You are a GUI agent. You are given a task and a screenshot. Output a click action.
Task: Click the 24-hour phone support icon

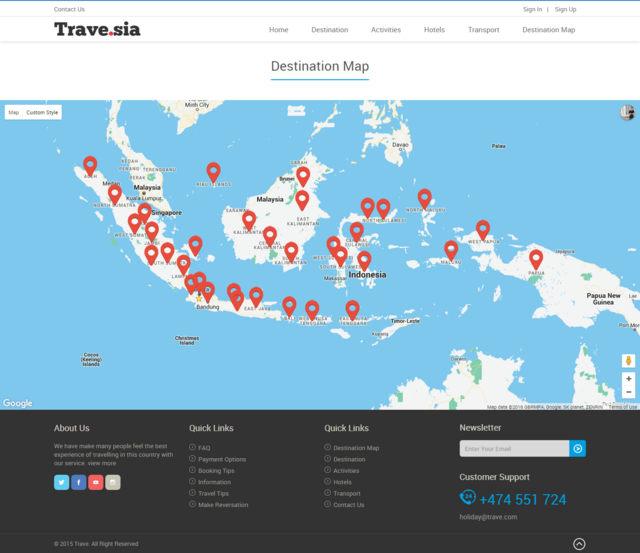coord(468,497)
